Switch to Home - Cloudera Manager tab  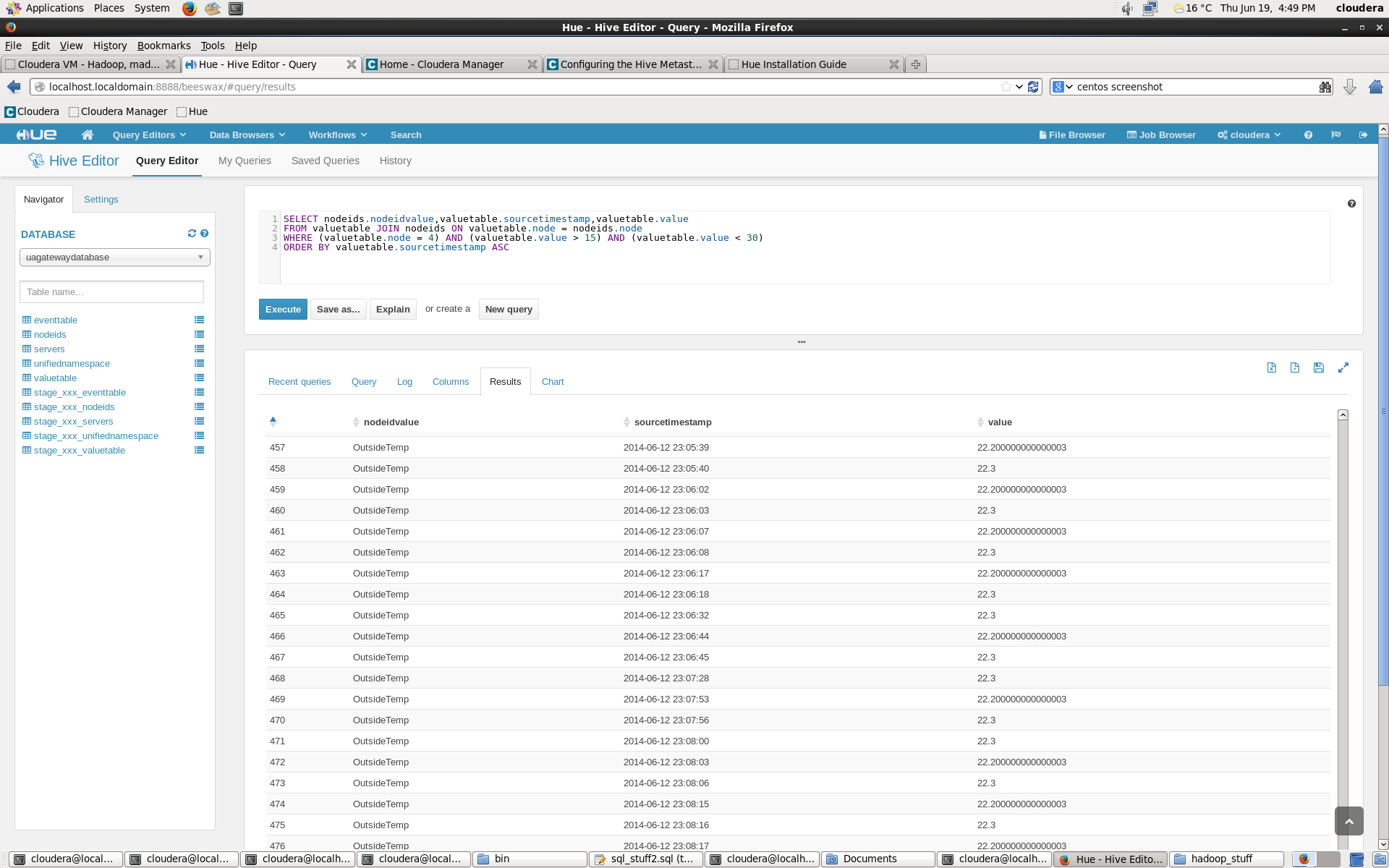tap(451, 64)
